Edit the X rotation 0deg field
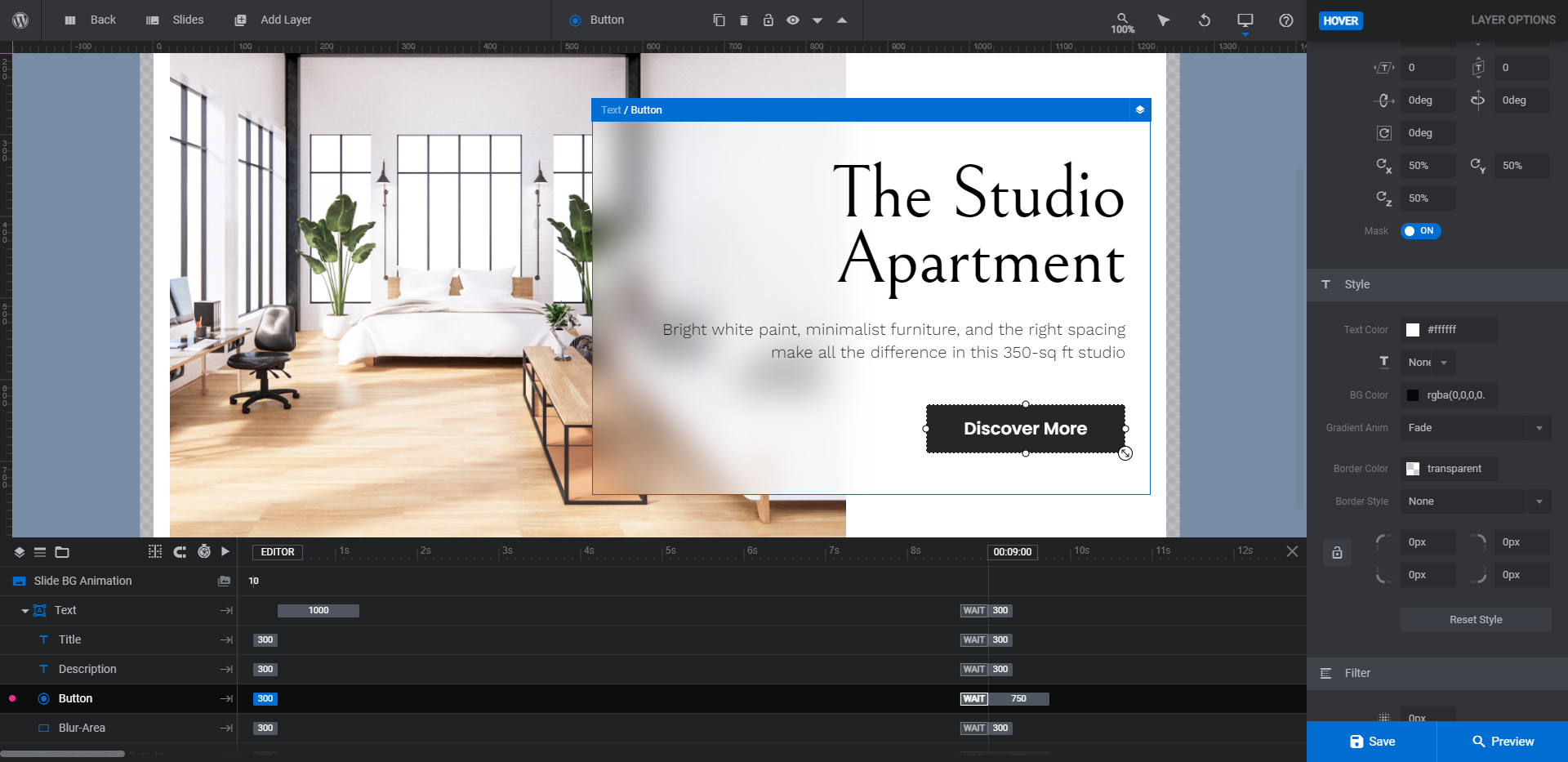Screen dimensions: 1568x762 point(1428,100)
